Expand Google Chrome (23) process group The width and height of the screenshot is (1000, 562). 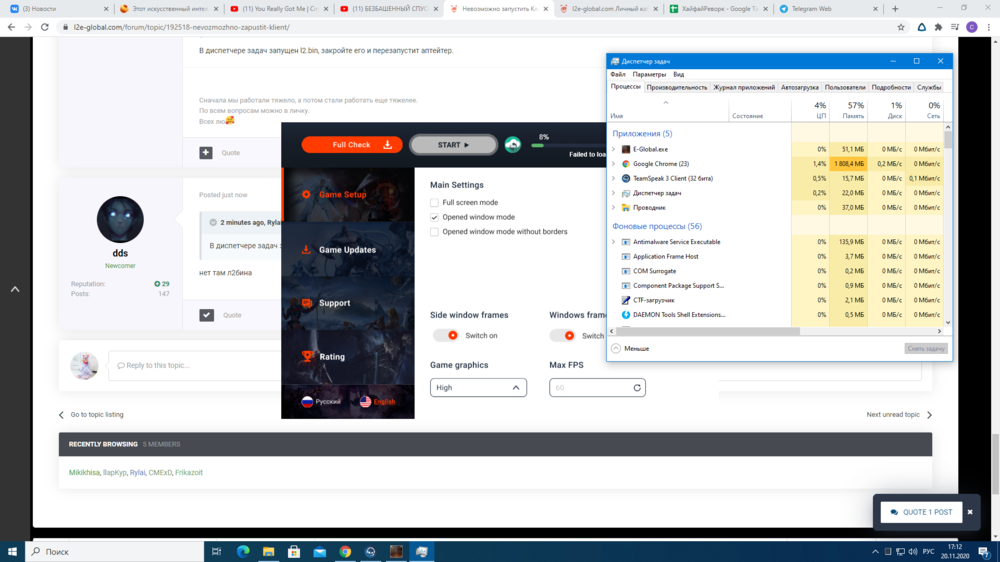614,164
